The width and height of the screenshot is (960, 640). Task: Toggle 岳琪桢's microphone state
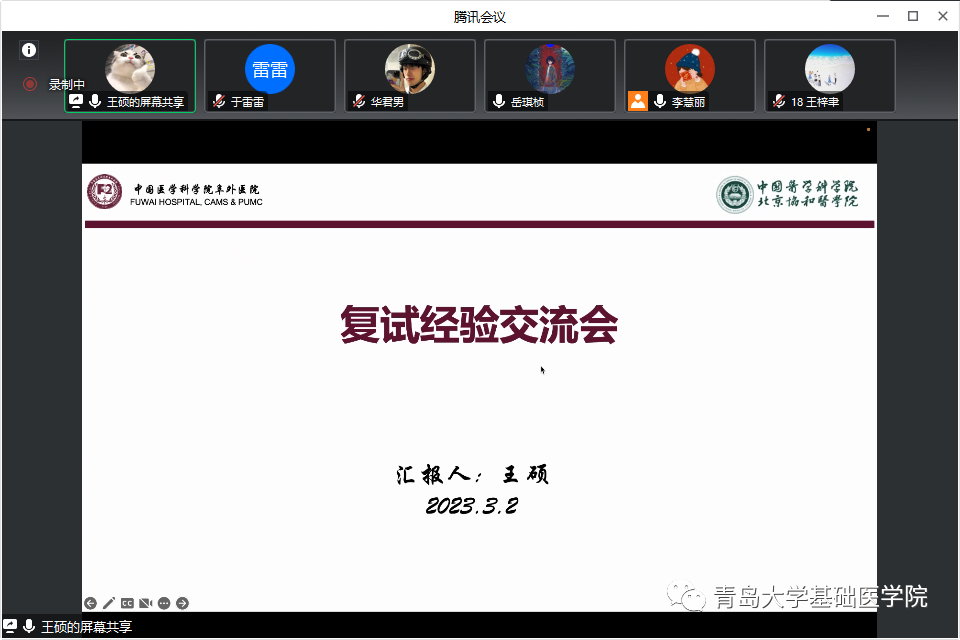pos(497,101)
